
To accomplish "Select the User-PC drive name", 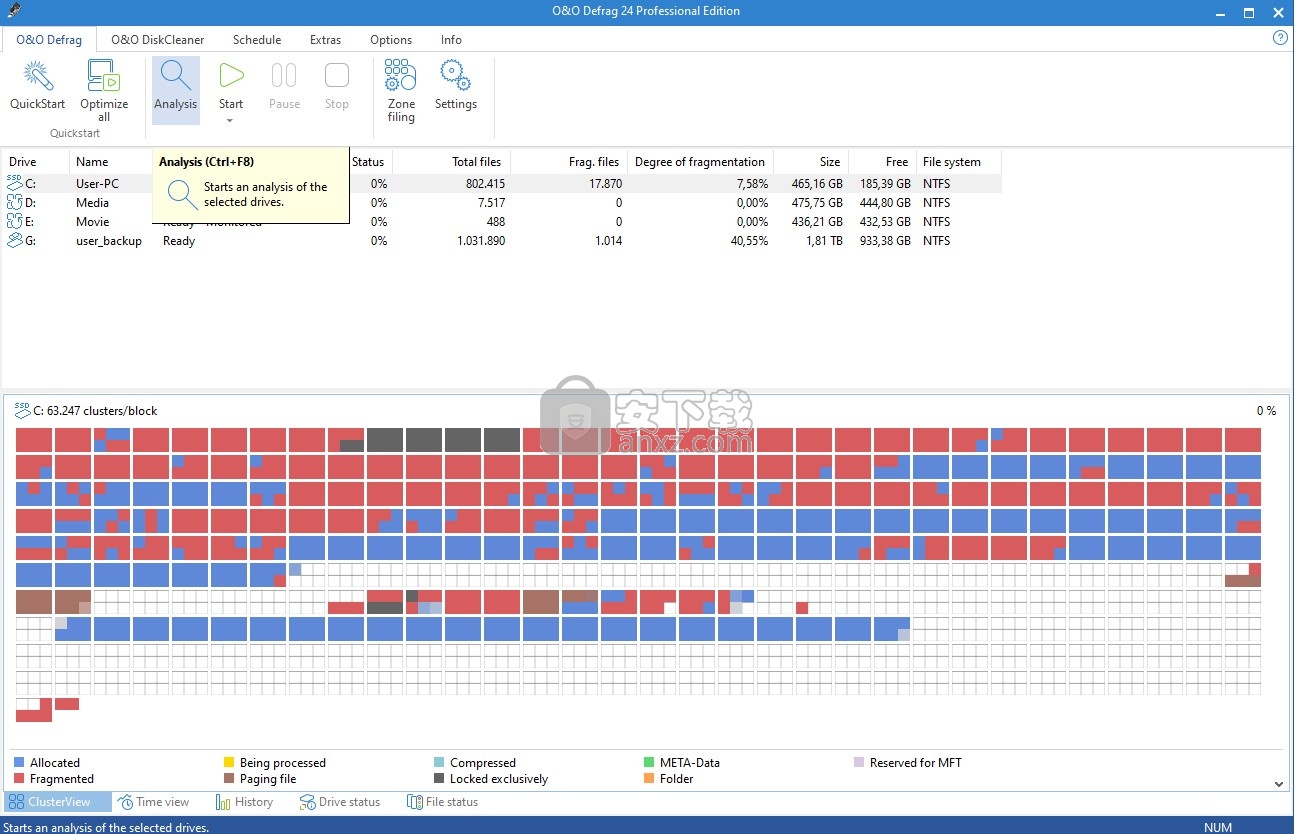I will (99, 184).
